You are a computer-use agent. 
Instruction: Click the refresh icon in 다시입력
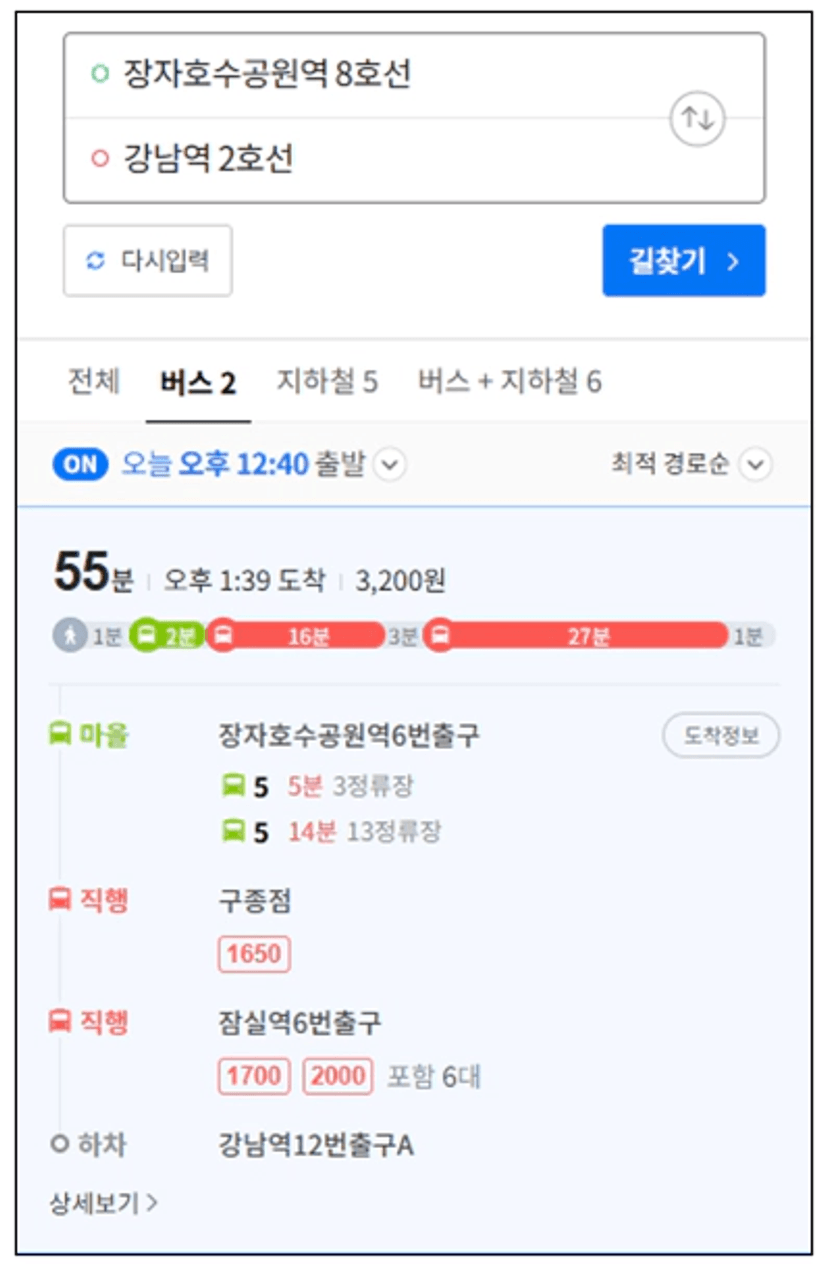(x=95, y=260)
